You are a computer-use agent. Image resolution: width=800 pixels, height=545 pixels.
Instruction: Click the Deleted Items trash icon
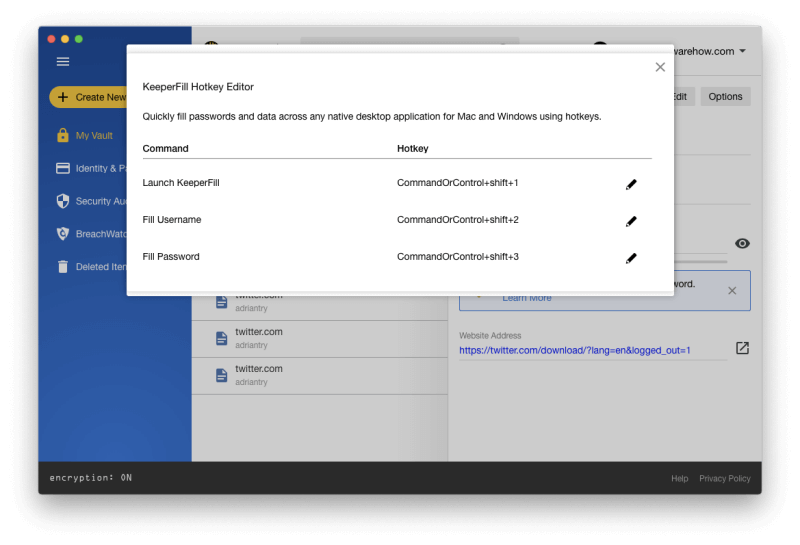tap(63, 266)
